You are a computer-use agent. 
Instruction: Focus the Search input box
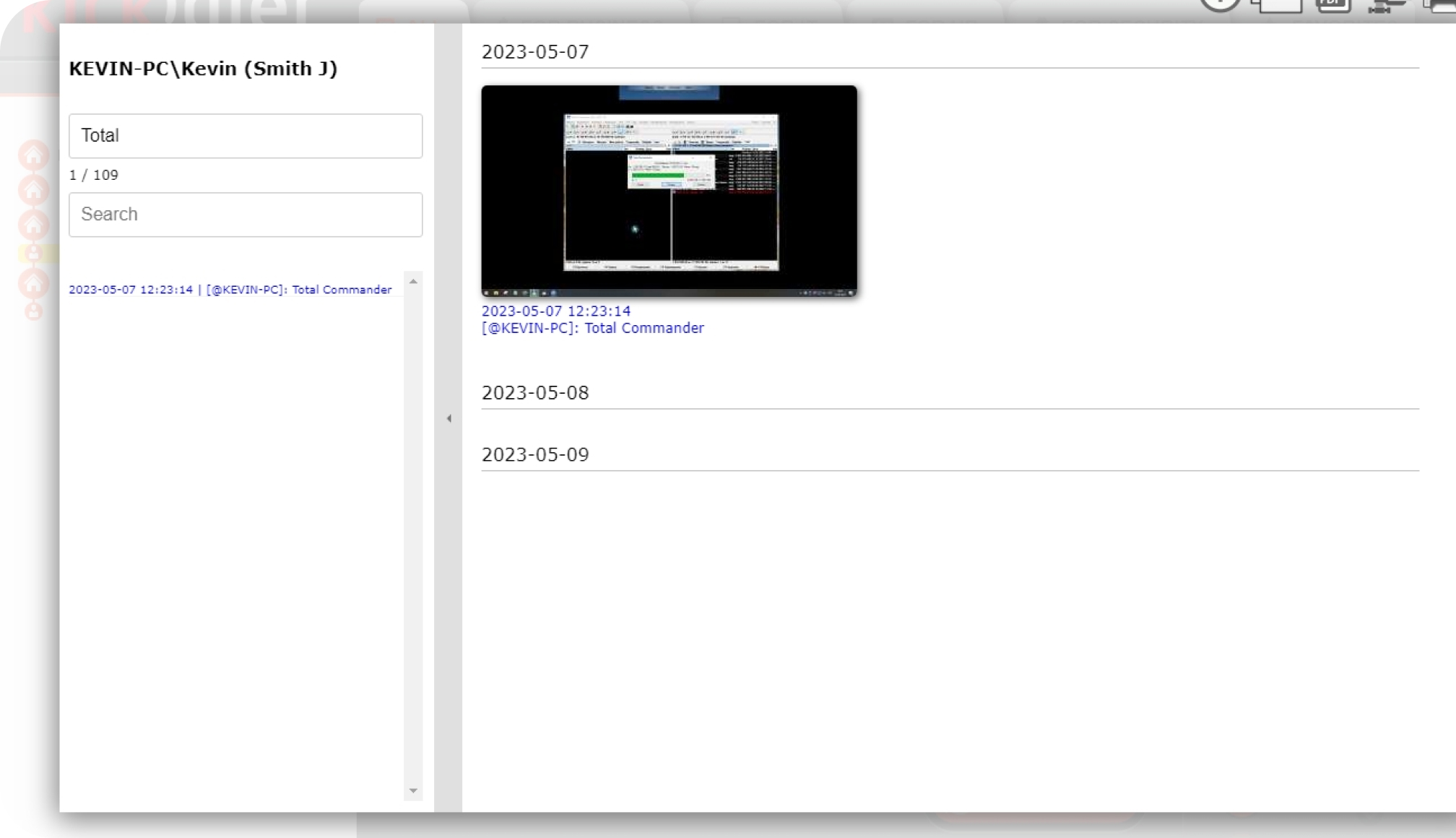[x=246, y=215]
